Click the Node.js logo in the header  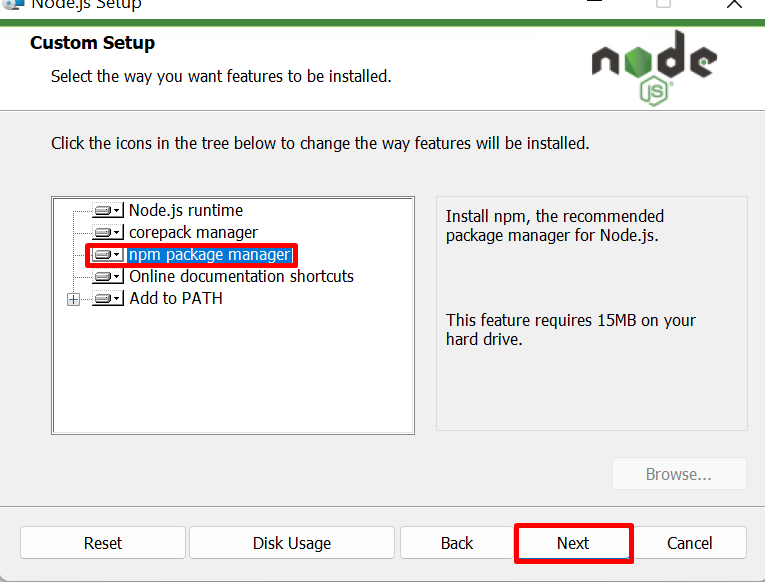[x=654, y=67]
